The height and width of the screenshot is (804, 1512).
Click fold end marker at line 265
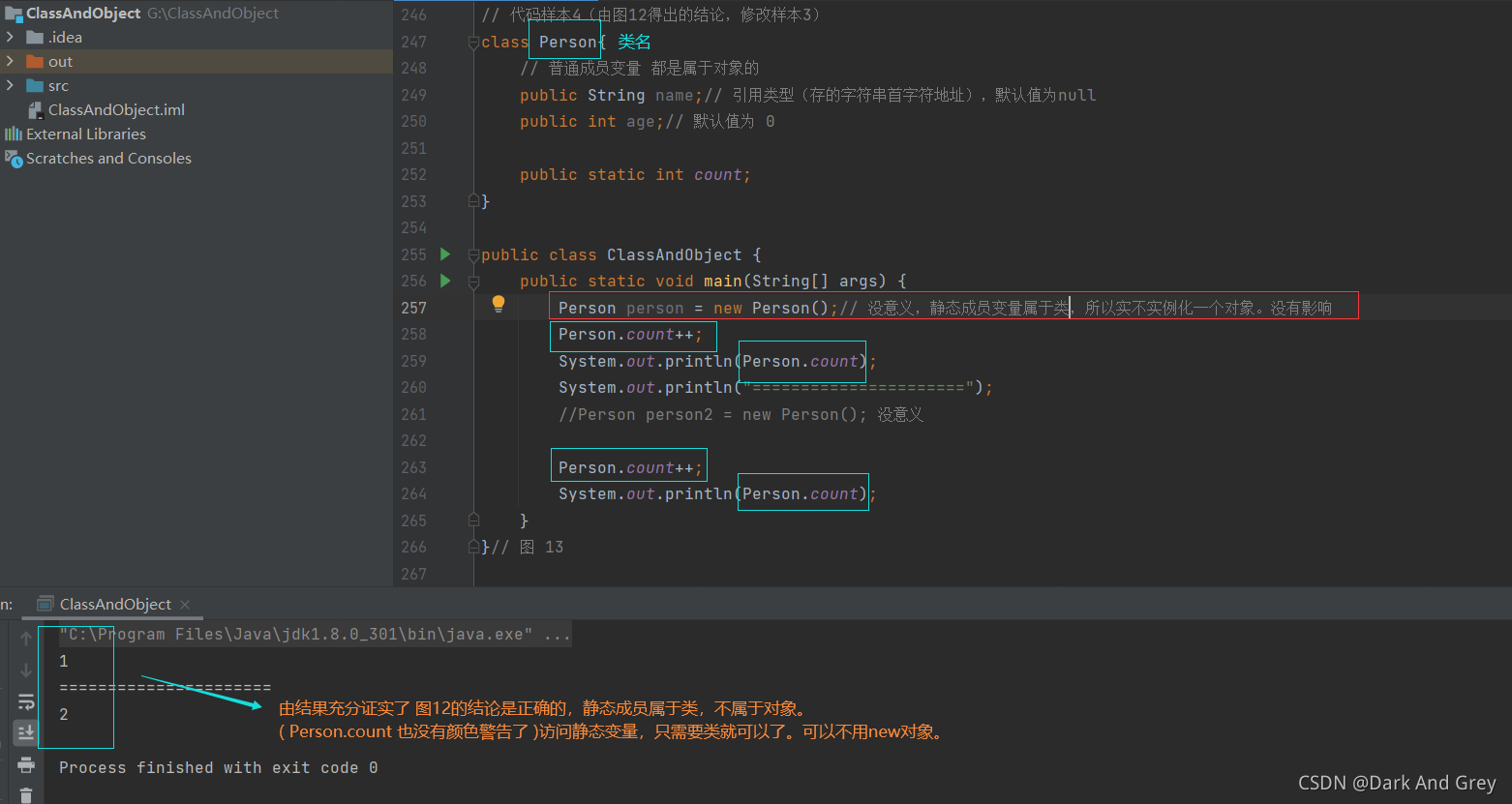(x=473, y=521)
